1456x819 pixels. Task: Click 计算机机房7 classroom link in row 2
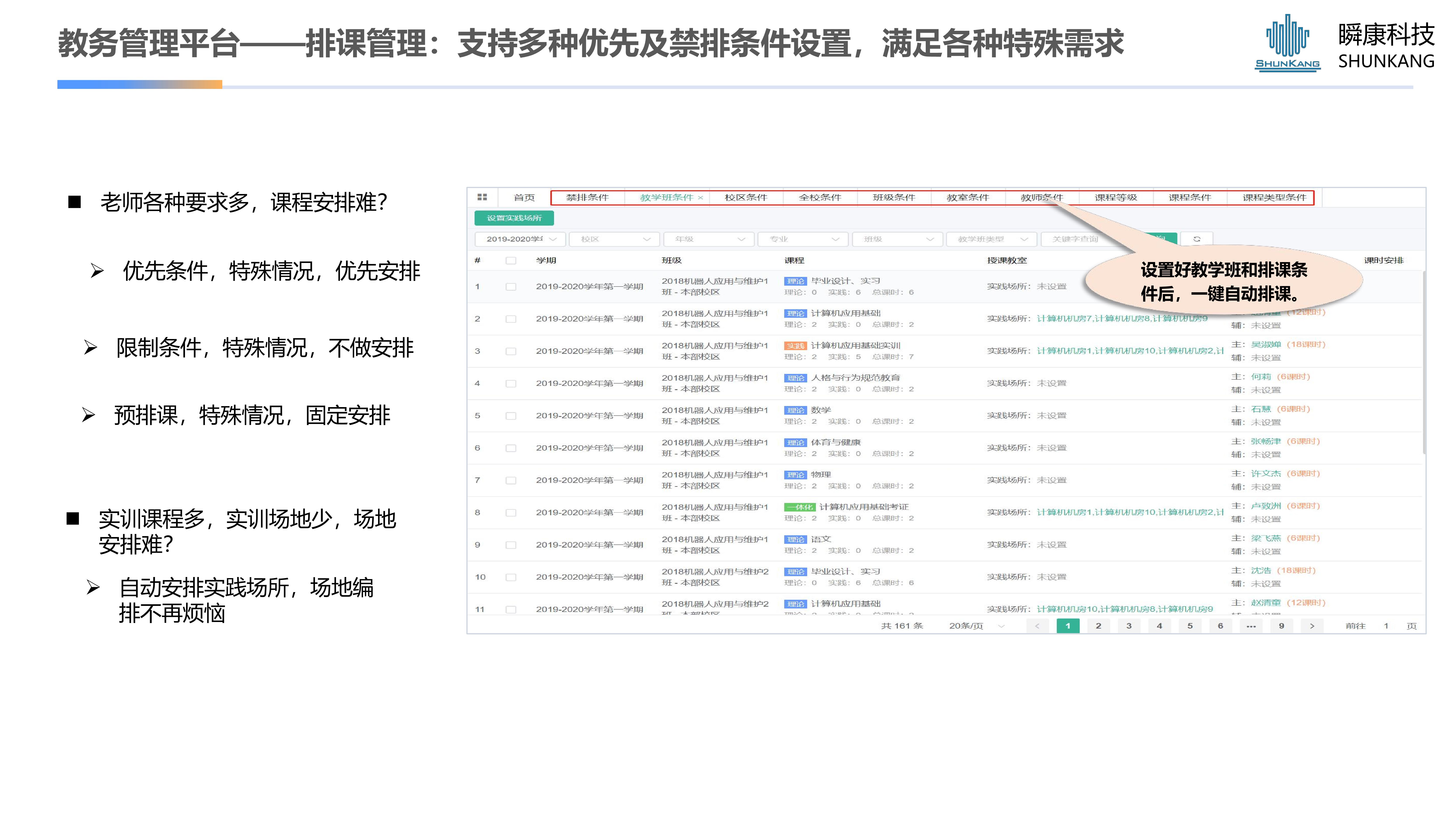(x=1064, y=319)
